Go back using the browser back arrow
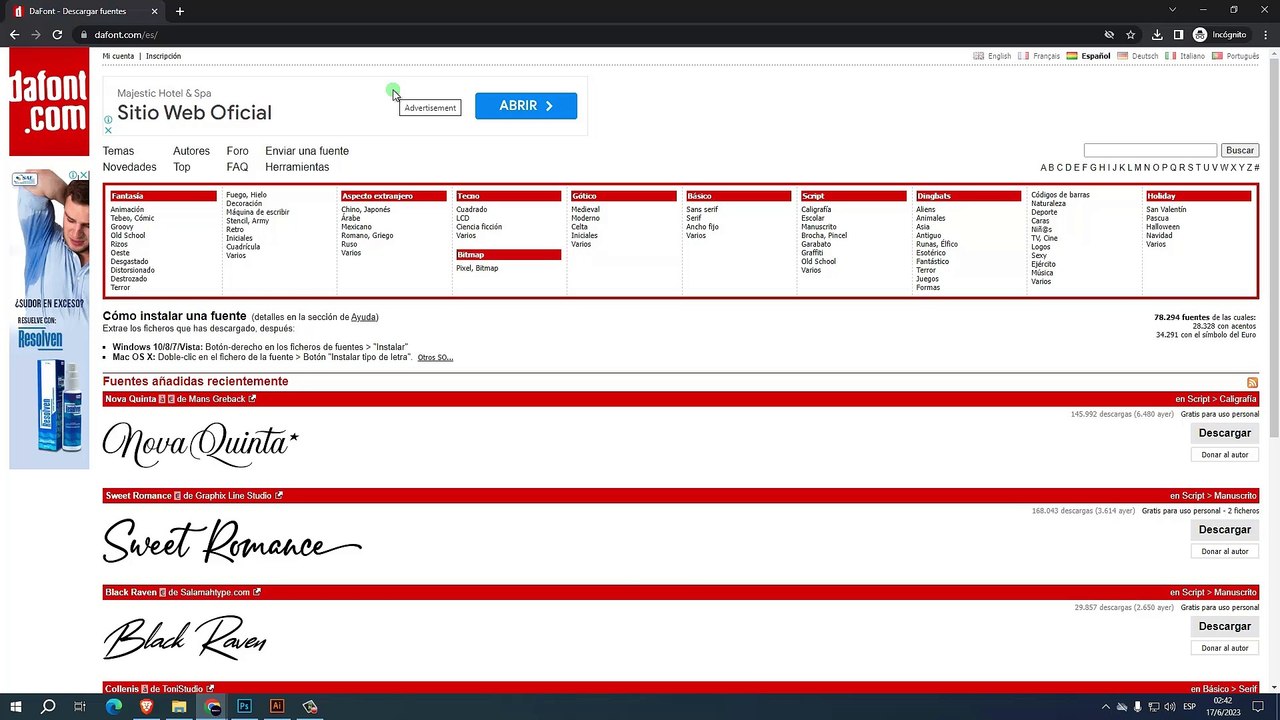This screenshot has width=1280, height=720. pyautogui.click(x=14, y=35)
